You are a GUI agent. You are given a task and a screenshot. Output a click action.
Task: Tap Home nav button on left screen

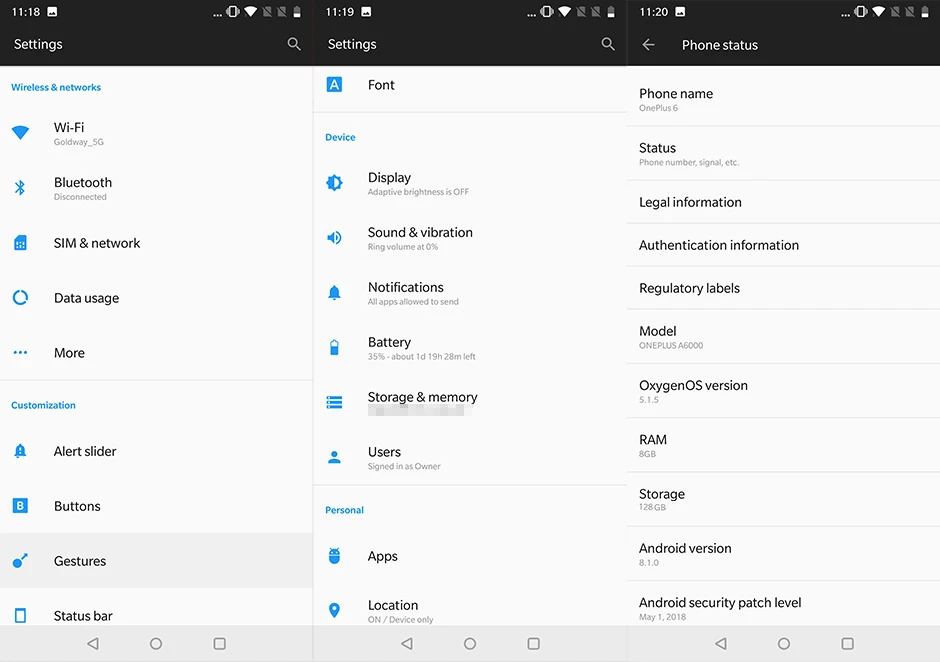click(156, 643)
